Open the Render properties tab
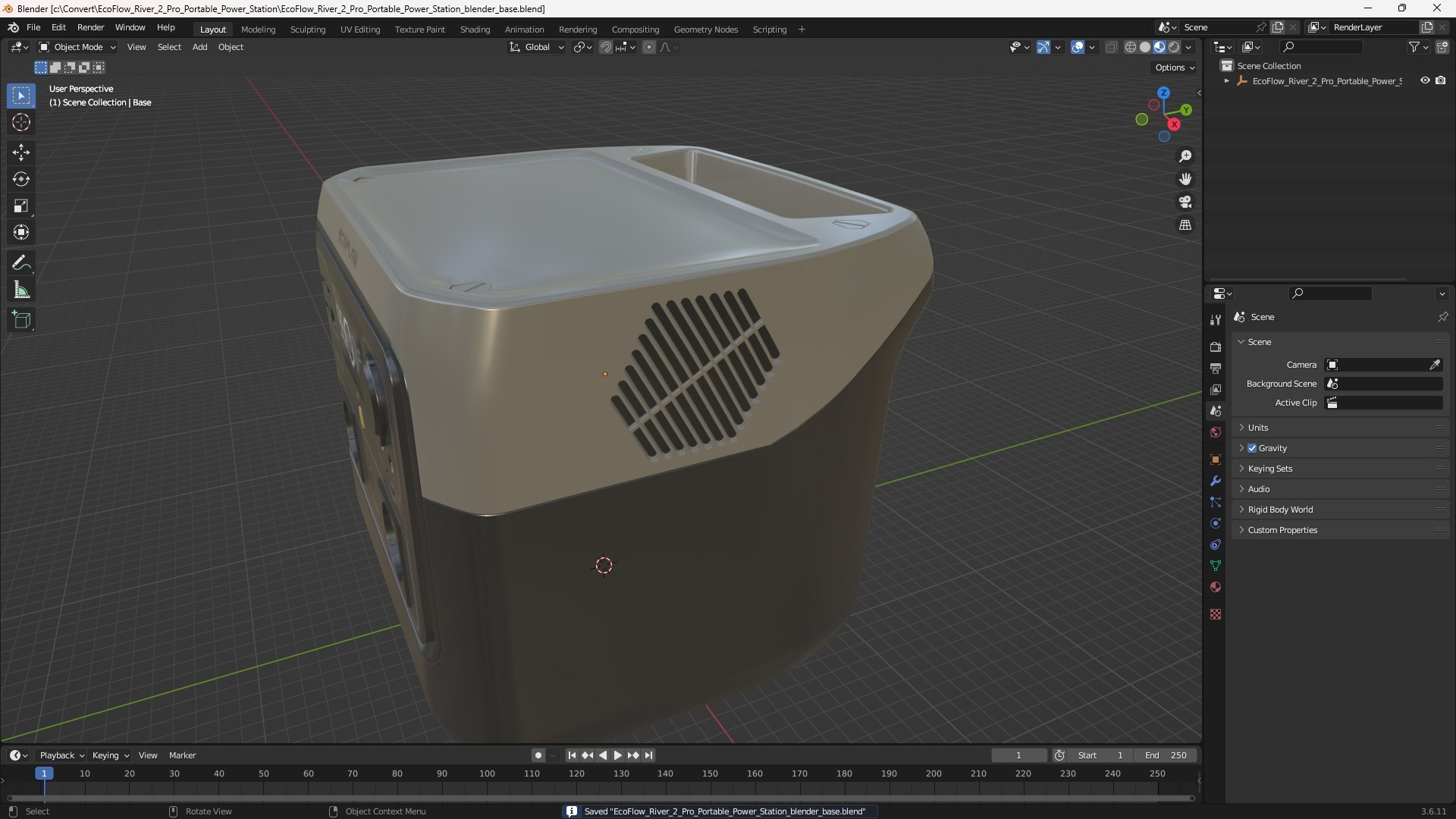Screen dimensions: 1456x819 coord(1216,347)
